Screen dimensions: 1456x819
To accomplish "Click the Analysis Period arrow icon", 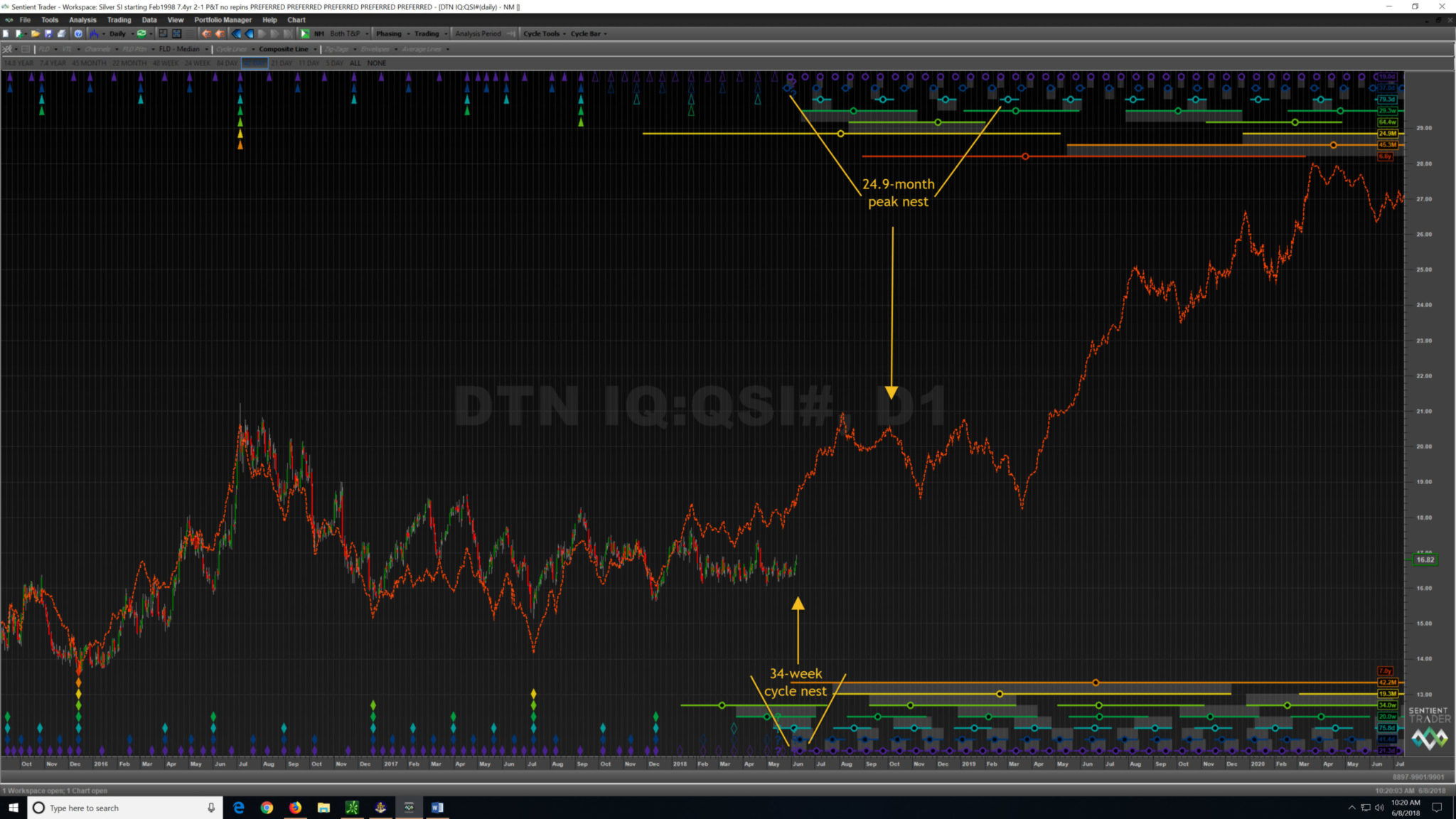I will coord(511,33).
